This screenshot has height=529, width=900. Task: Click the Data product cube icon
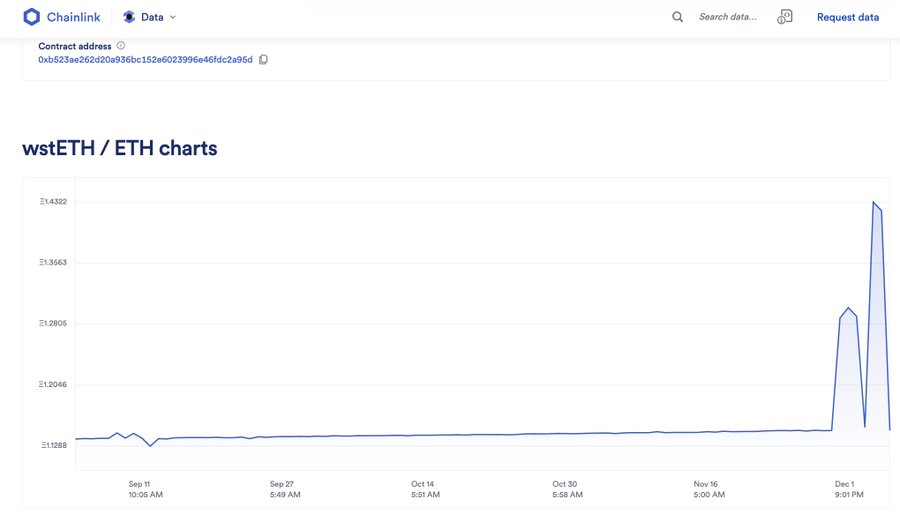(129, 17)
